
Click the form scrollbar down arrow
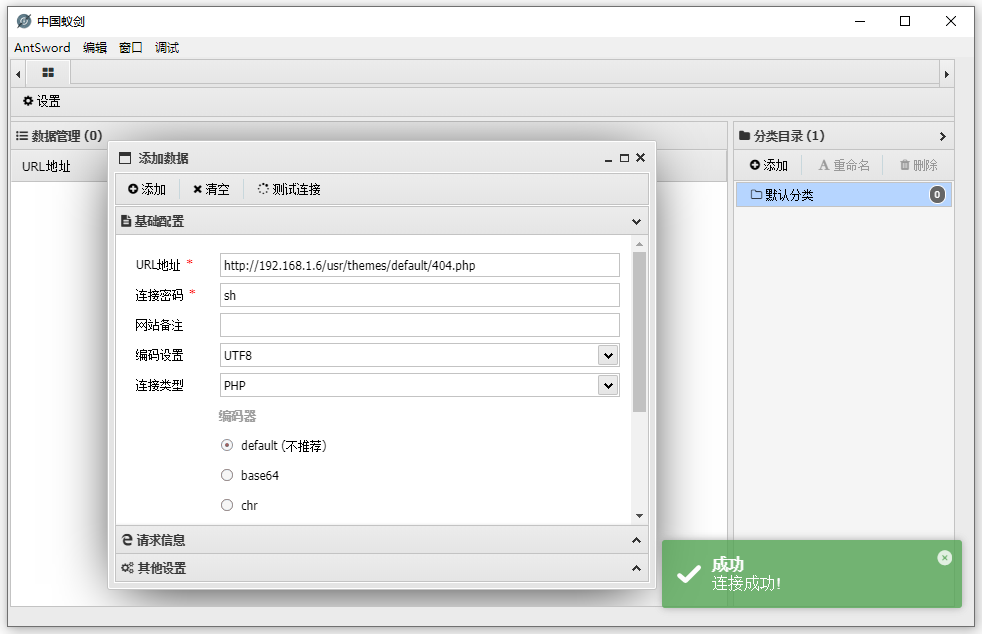[639, 516]
